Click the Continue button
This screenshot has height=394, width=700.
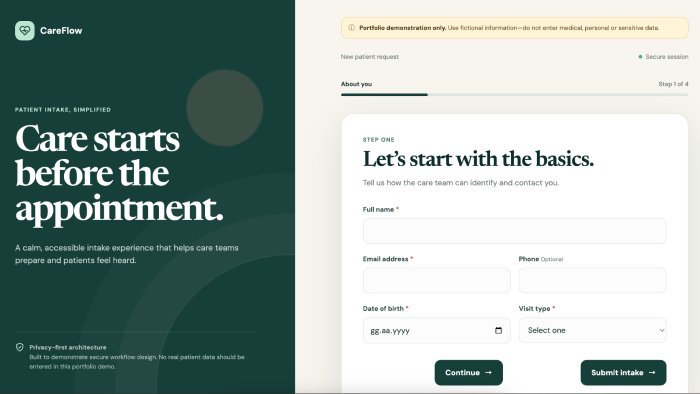pyautogui.click(x=468, y=373)
